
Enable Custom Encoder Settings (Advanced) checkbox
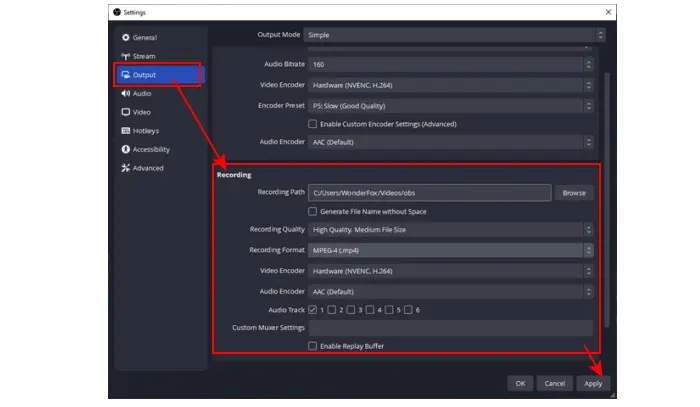(313, 124)
